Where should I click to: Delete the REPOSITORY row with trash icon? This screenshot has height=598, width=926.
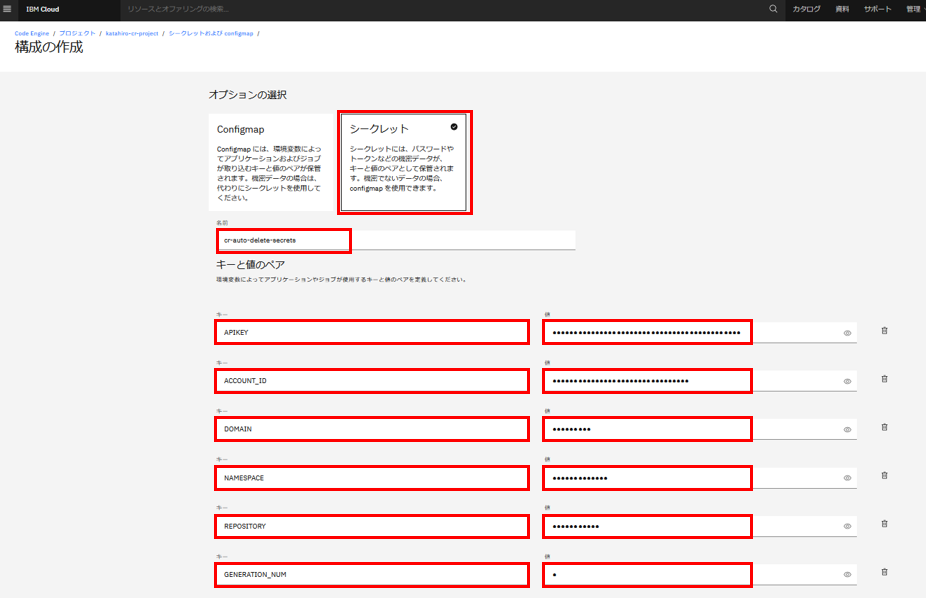pos(884,524)
